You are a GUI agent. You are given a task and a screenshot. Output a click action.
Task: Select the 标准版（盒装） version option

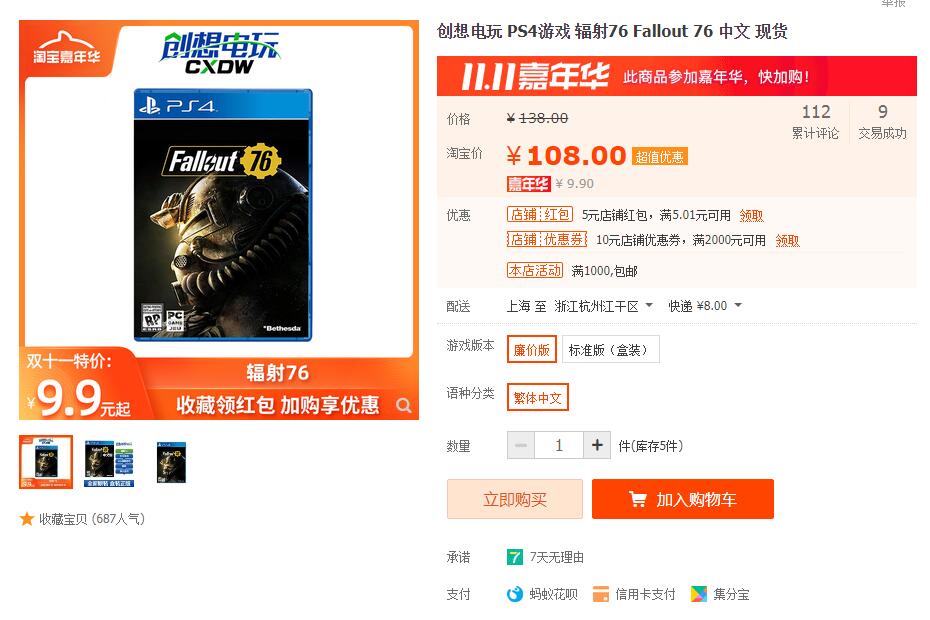click(x=611, y=349)
